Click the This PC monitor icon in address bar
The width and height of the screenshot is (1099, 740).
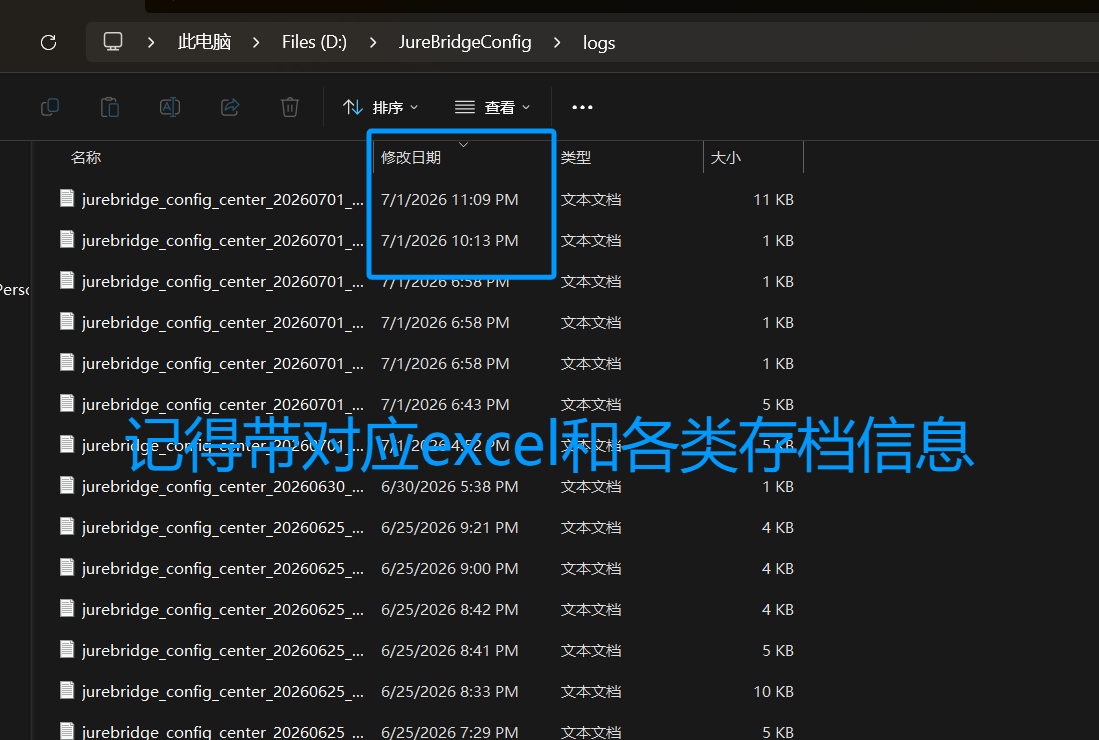pos(113,42)
